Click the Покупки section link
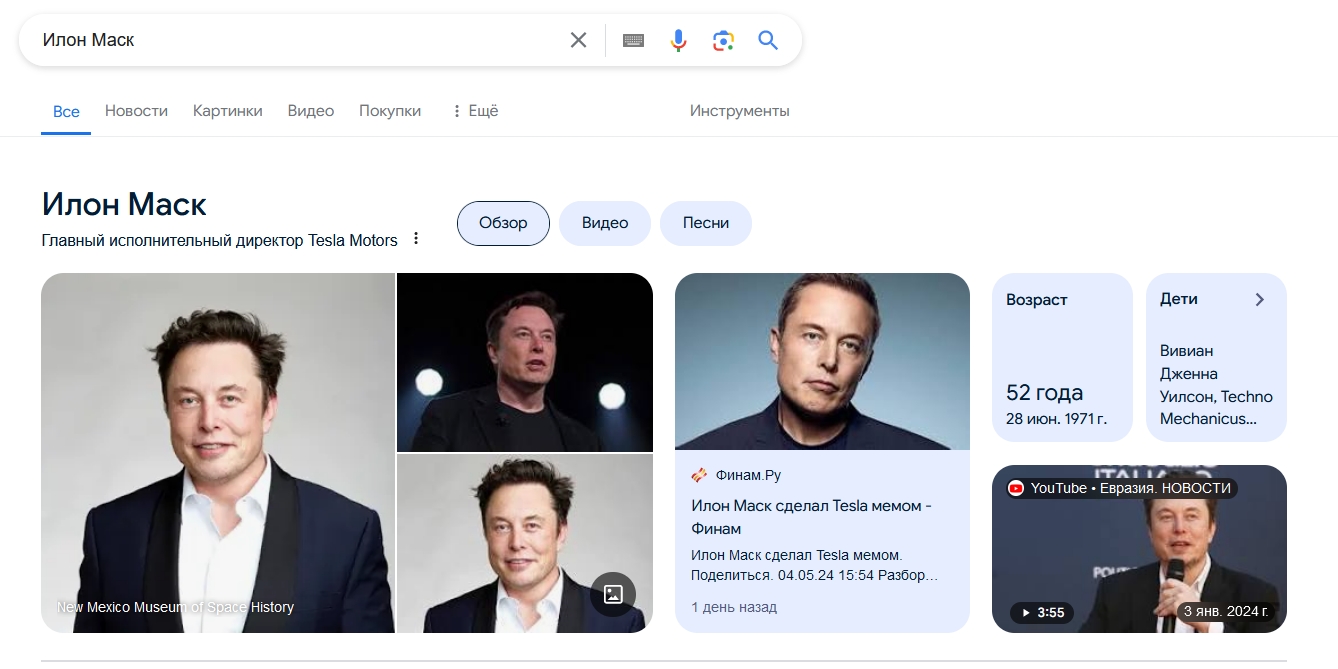Image resolution: width=1338 pixels, height=669 pixels. 390,110
